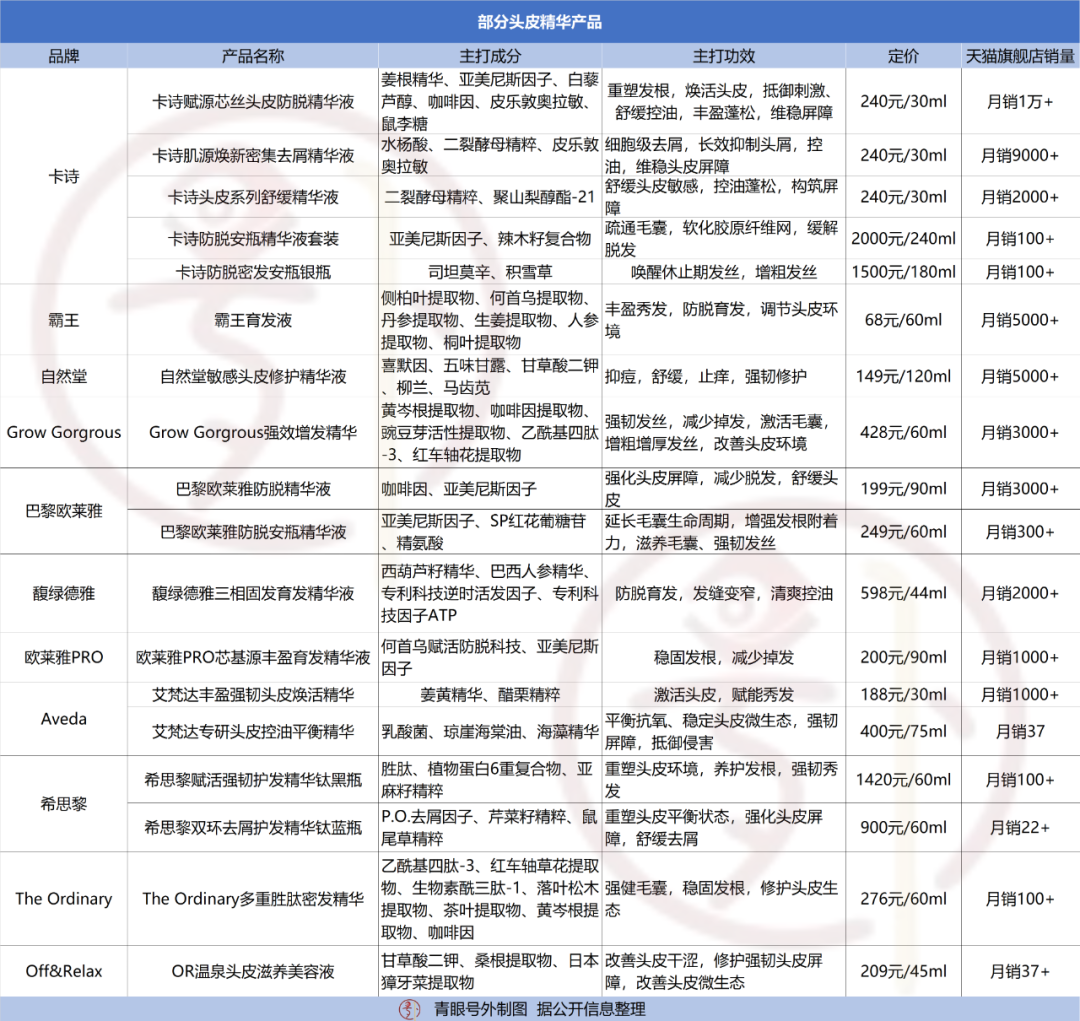Select the 产品名称 column header
This screenshot has width=1080, height=1021.
pos(252,56)
